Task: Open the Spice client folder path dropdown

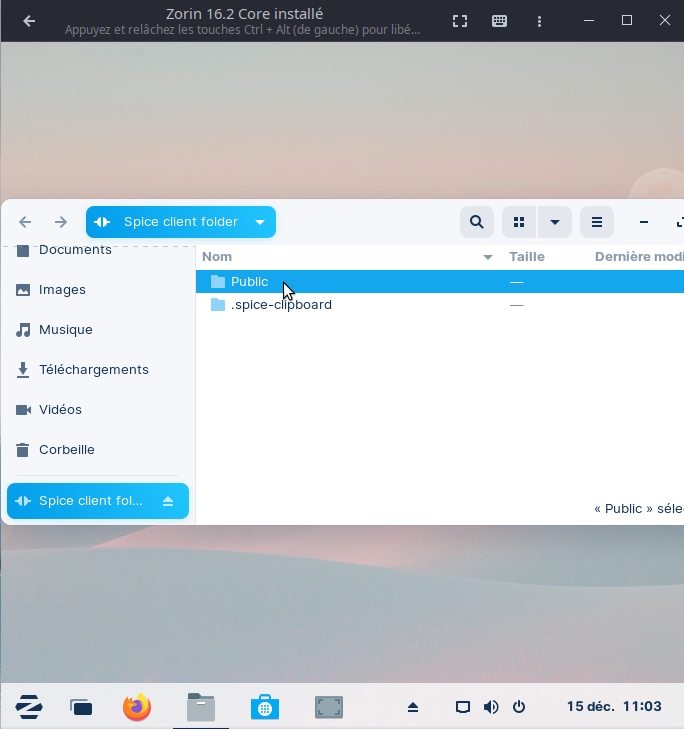Action: point(260,222)
